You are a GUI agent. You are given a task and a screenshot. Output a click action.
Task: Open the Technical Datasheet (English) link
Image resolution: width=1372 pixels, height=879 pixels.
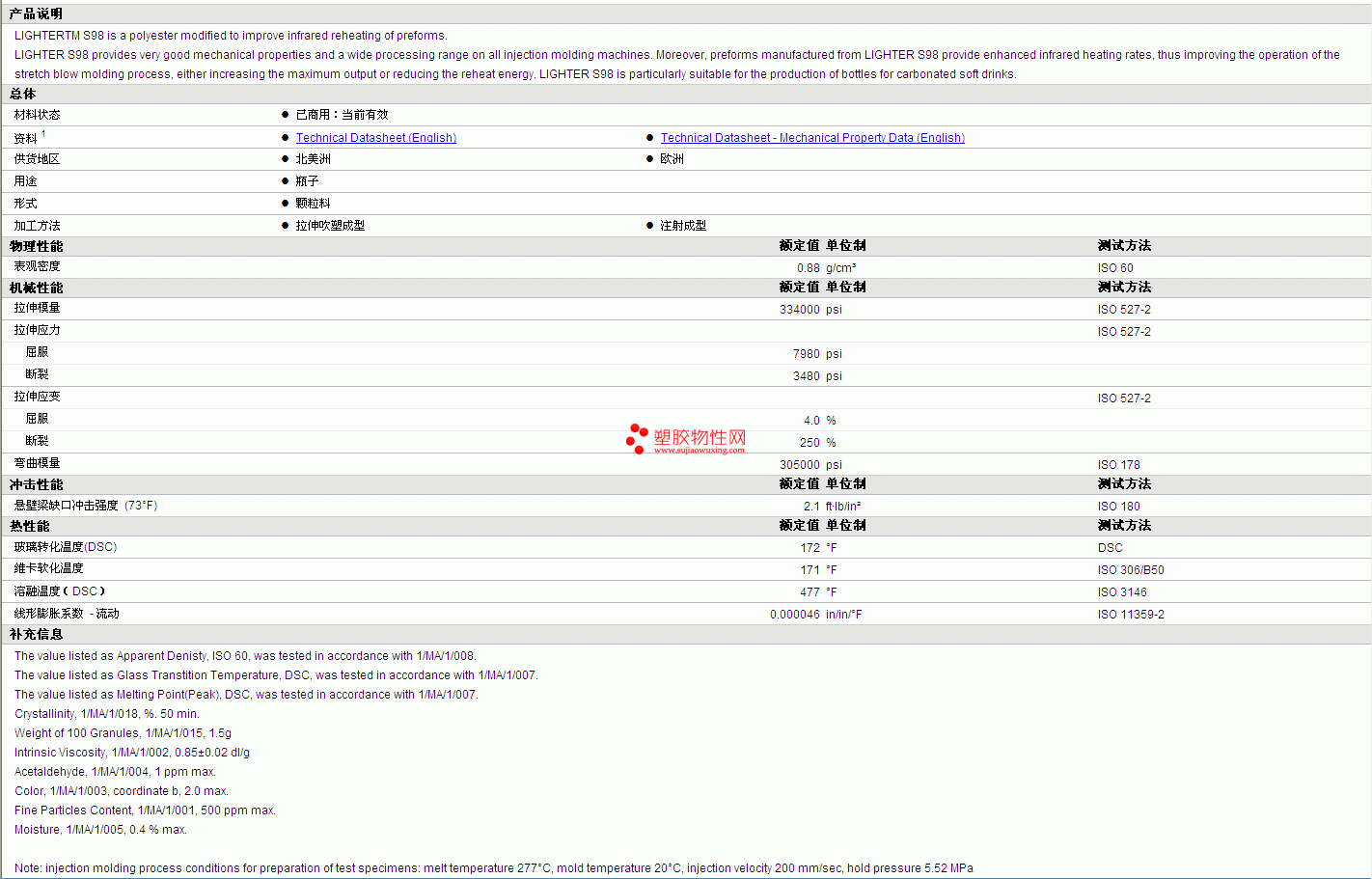[x=376, y=138]
